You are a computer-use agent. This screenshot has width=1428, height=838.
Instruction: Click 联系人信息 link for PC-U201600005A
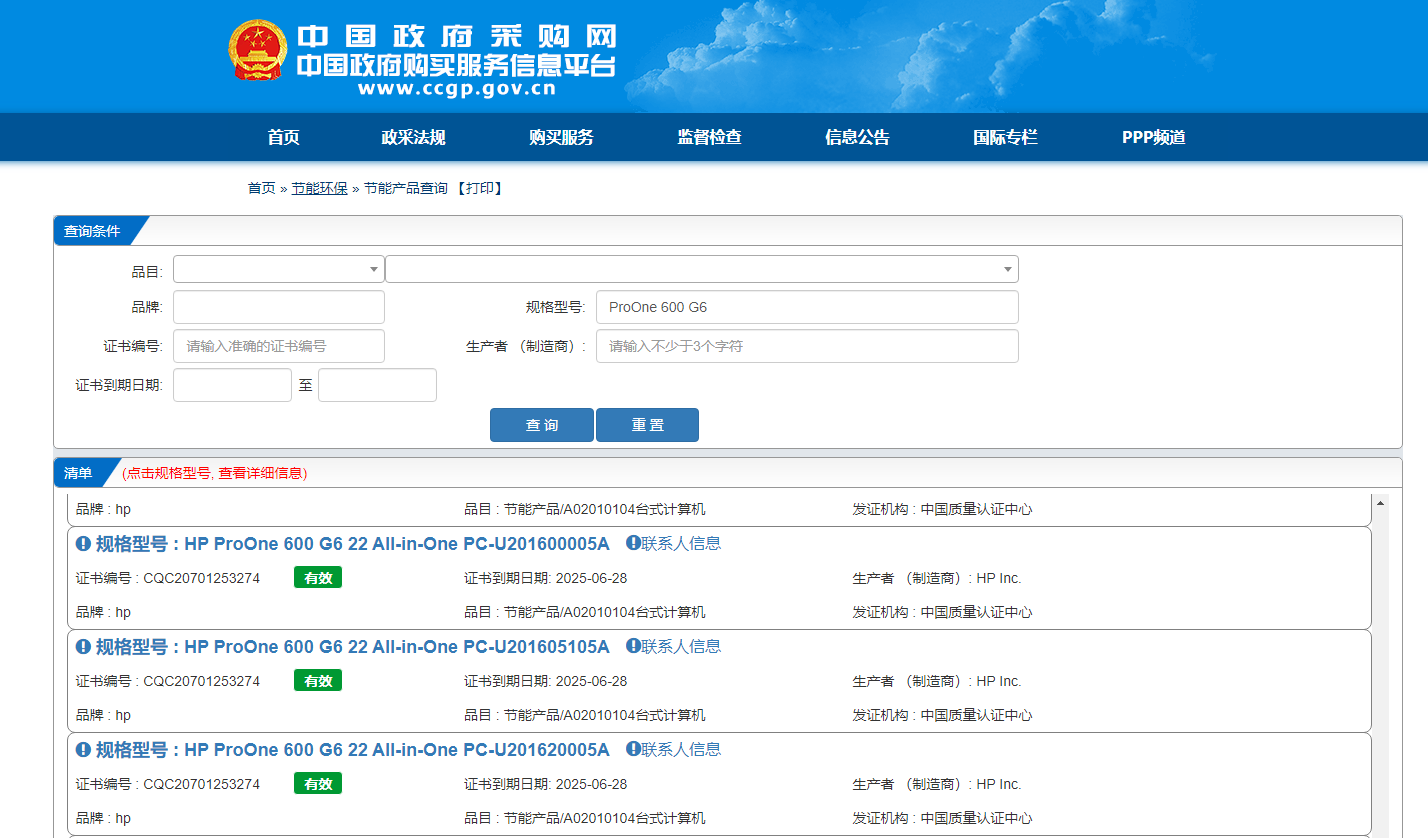point(681,543)
